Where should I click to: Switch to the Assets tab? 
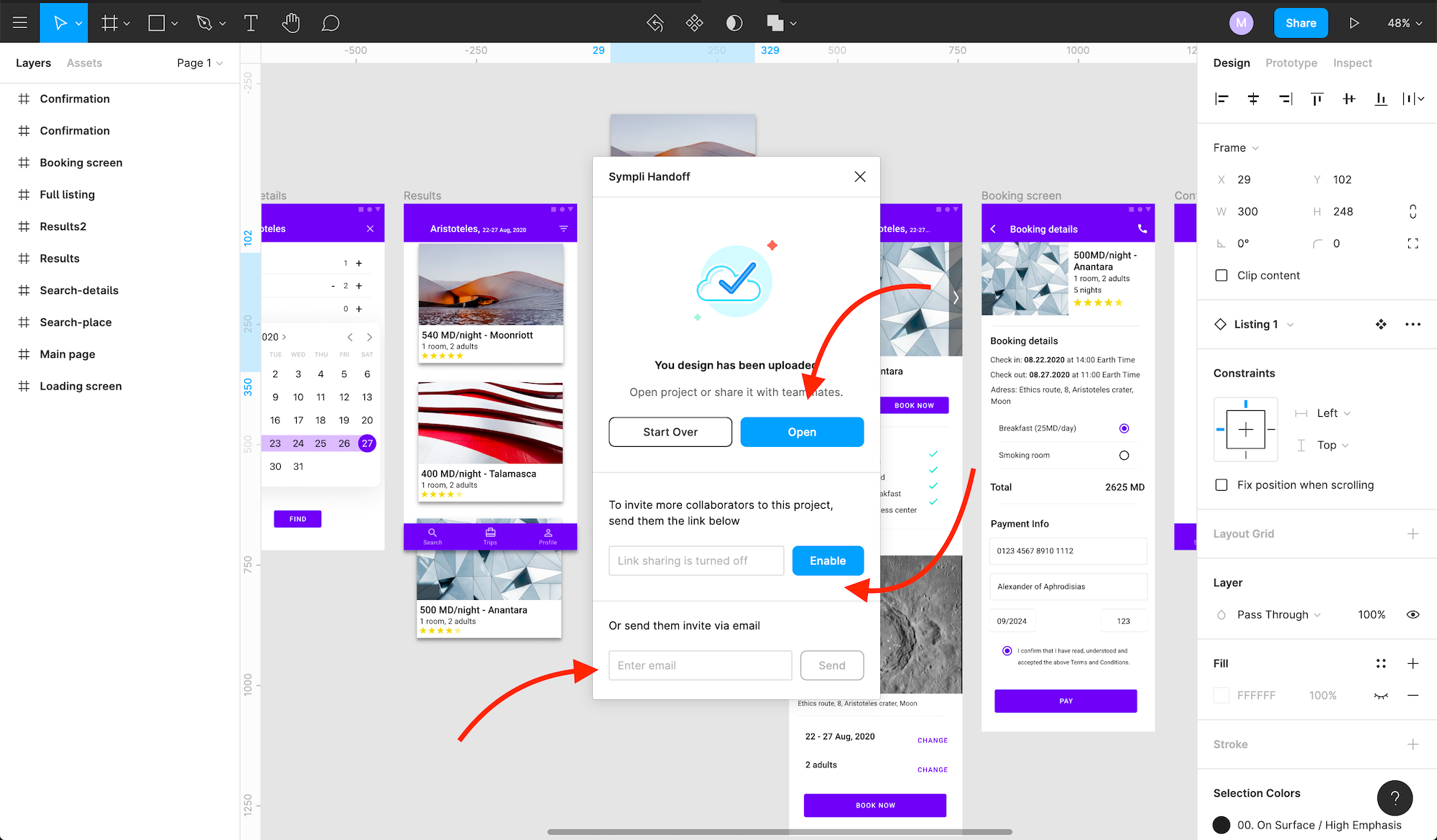point(84,63)
